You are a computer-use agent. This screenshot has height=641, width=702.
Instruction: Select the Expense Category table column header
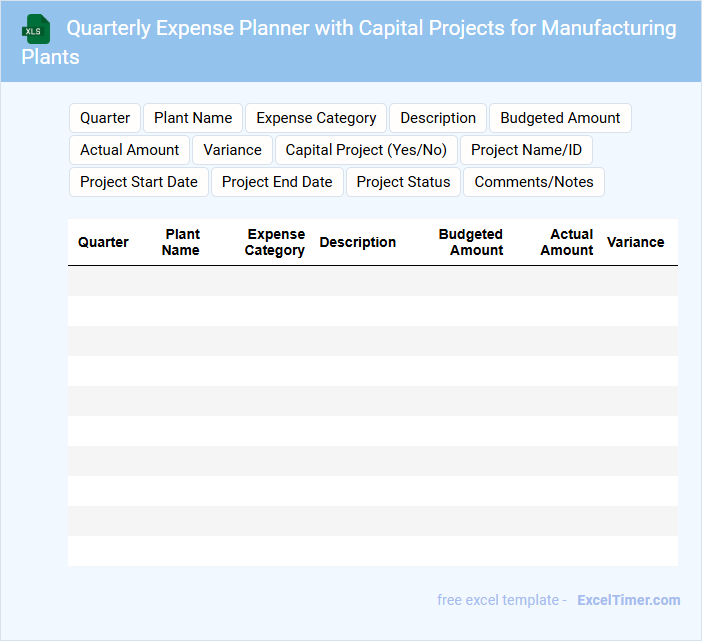click(274, 242)
